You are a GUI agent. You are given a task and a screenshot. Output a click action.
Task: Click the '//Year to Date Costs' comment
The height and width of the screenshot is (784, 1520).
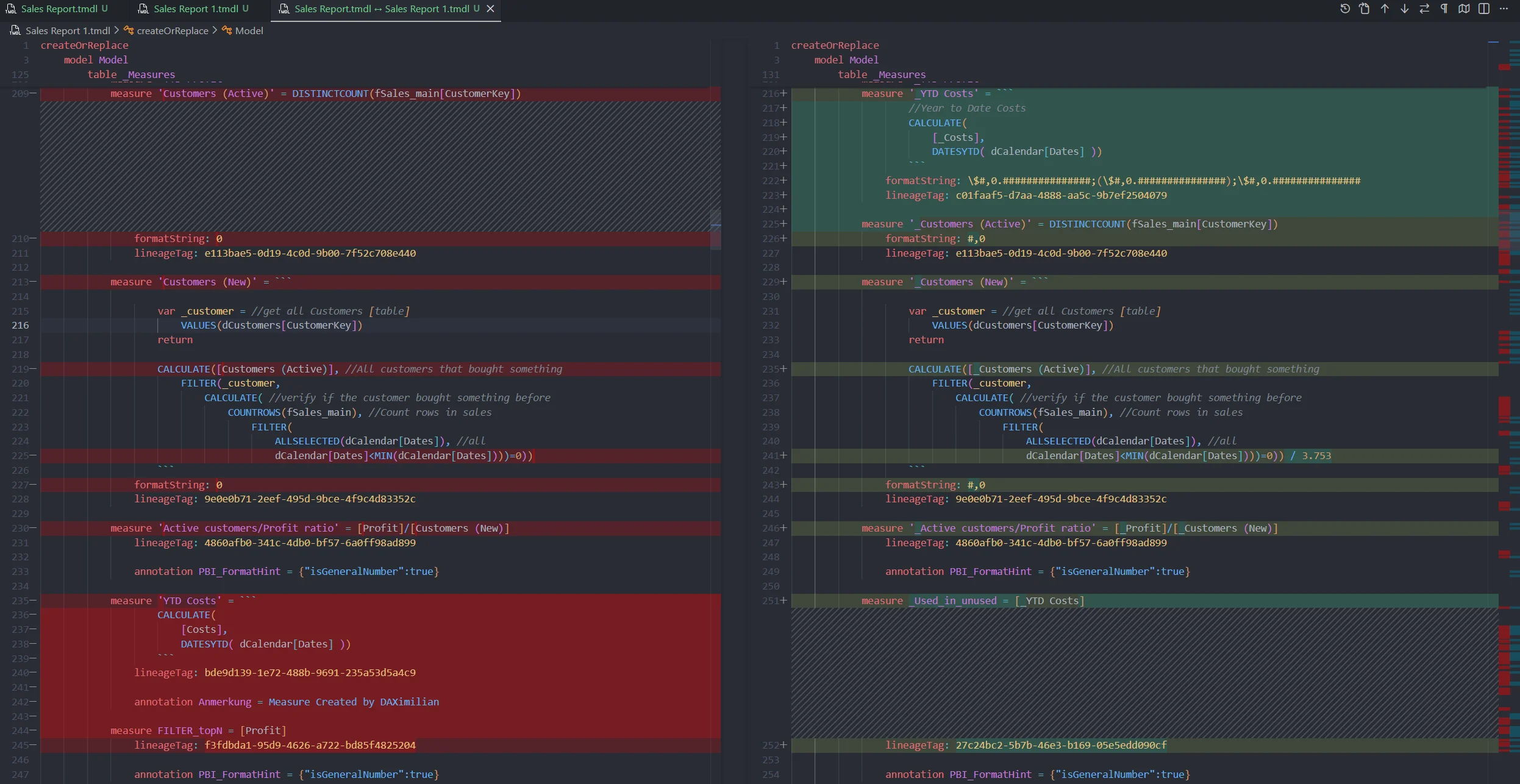(967, 108)
